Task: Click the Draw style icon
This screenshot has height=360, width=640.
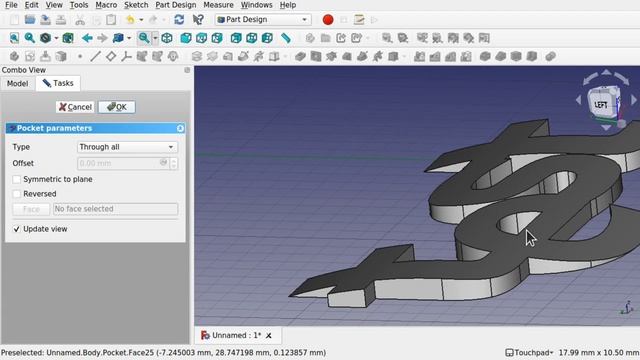Action: (45, 38)
